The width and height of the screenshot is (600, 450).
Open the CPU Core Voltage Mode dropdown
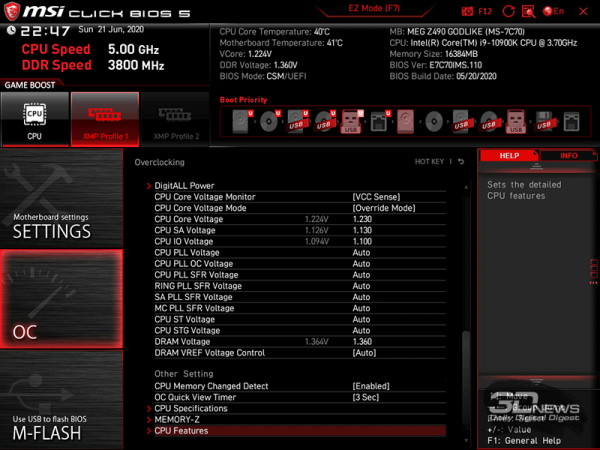(x=383, y=208)
